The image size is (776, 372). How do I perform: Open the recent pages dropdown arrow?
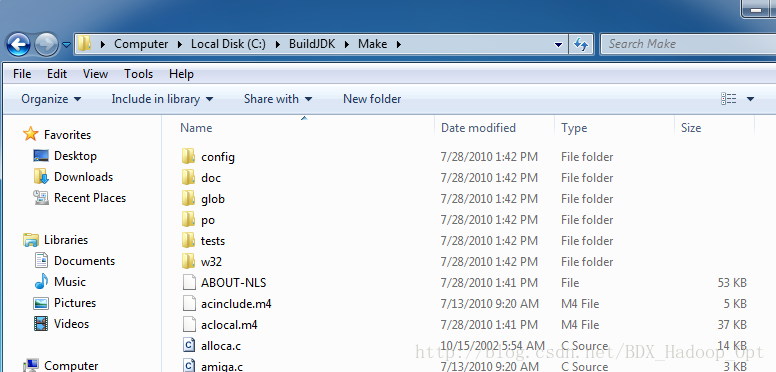click(66, 45)
